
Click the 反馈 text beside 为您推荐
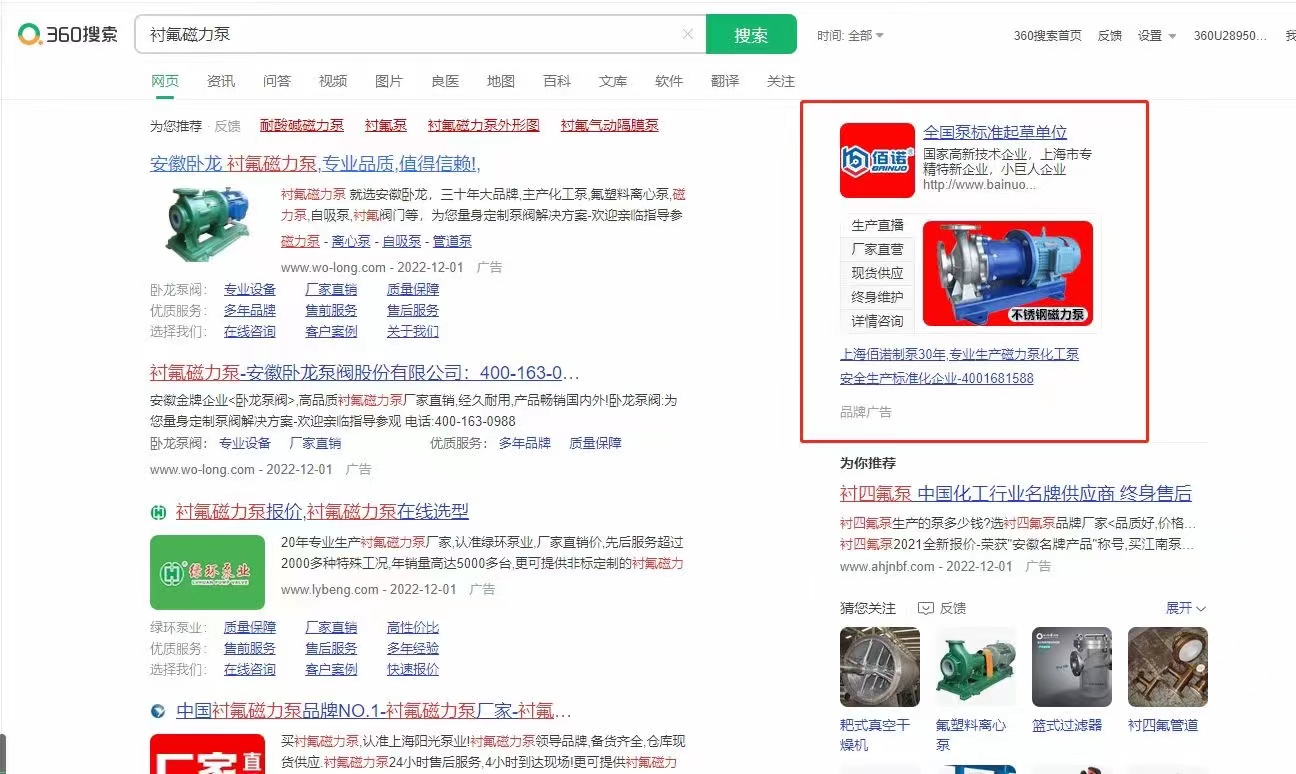click(228, 126)
